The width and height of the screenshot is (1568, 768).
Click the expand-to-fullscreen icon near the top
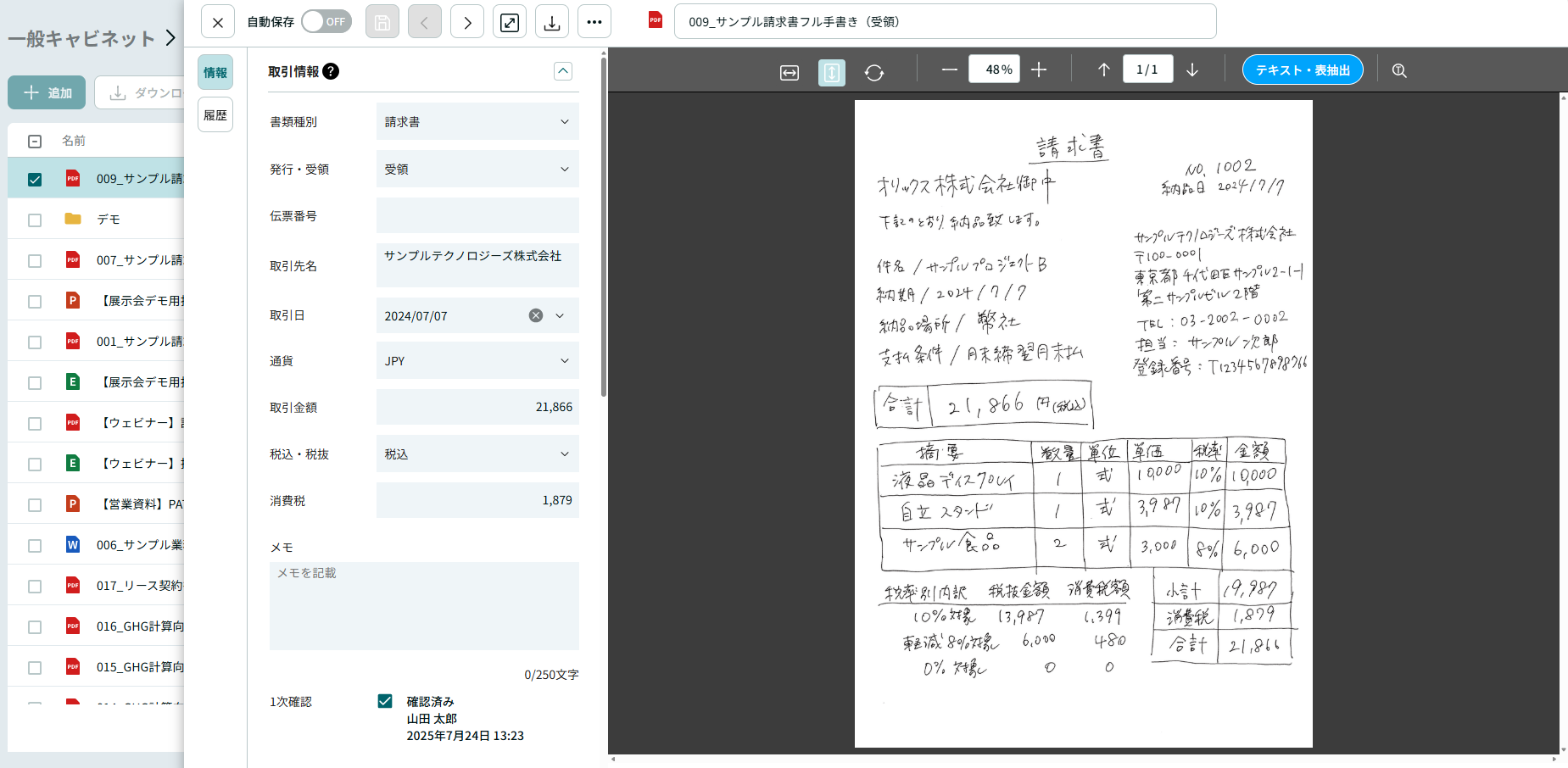click(509, 21)
